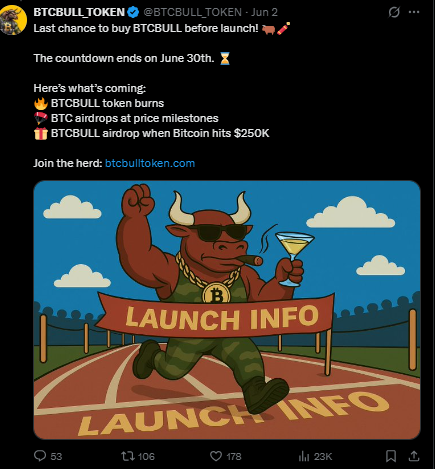This screenshot has width=435, height=469.
Task: Click the blue verified badge
Action: click(133, 12)
